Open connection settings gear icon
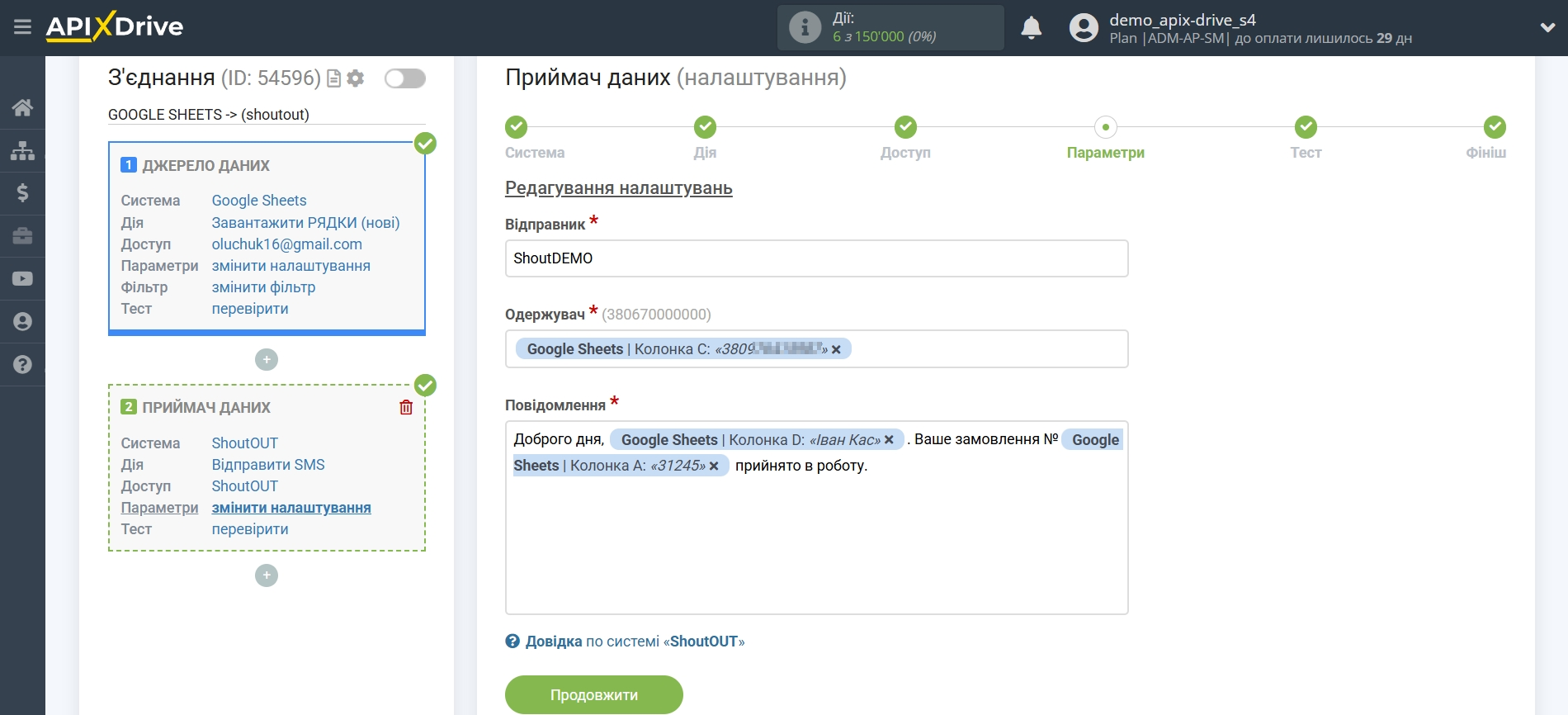 (x=356, y=78)
